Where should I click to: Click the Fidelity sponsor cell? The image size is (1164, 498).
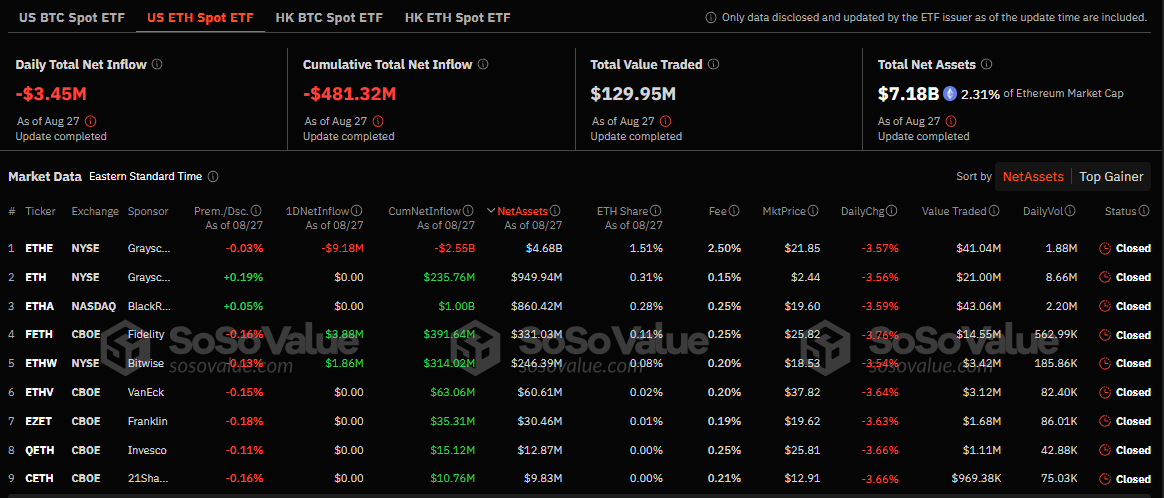[x=146, y=335]
